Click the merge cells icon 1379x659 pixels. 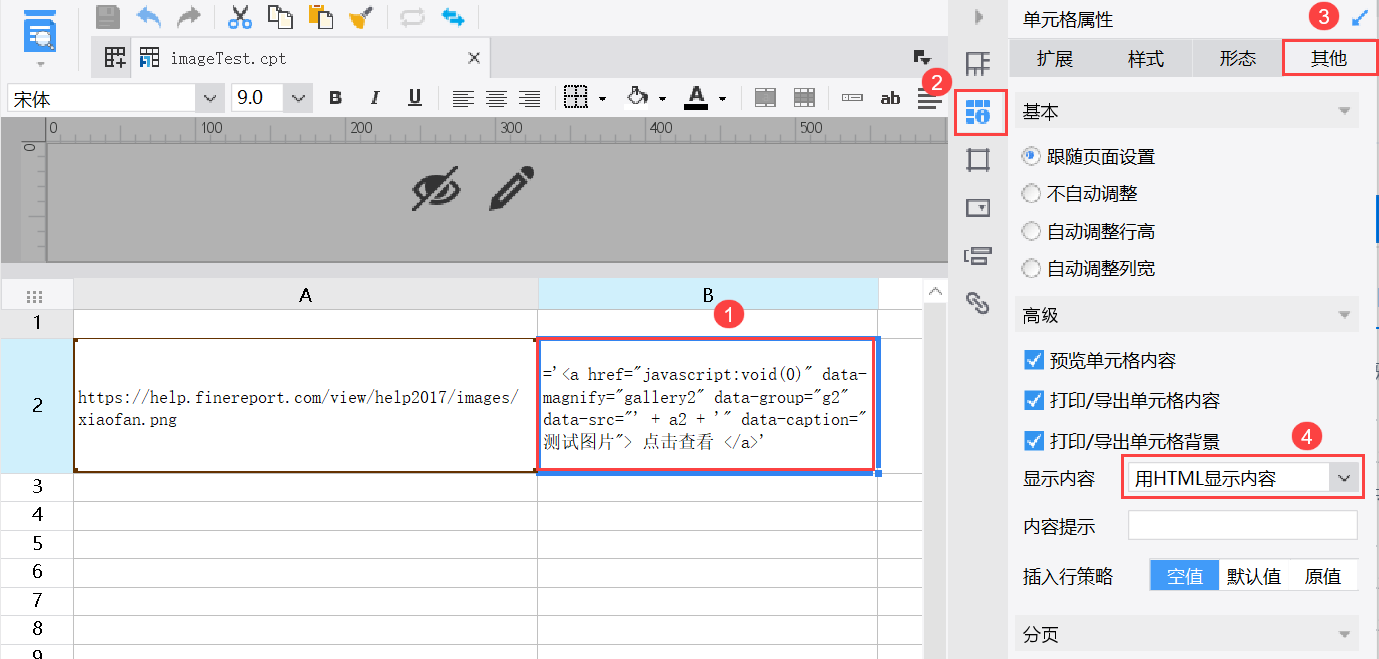tap(765, 97)
